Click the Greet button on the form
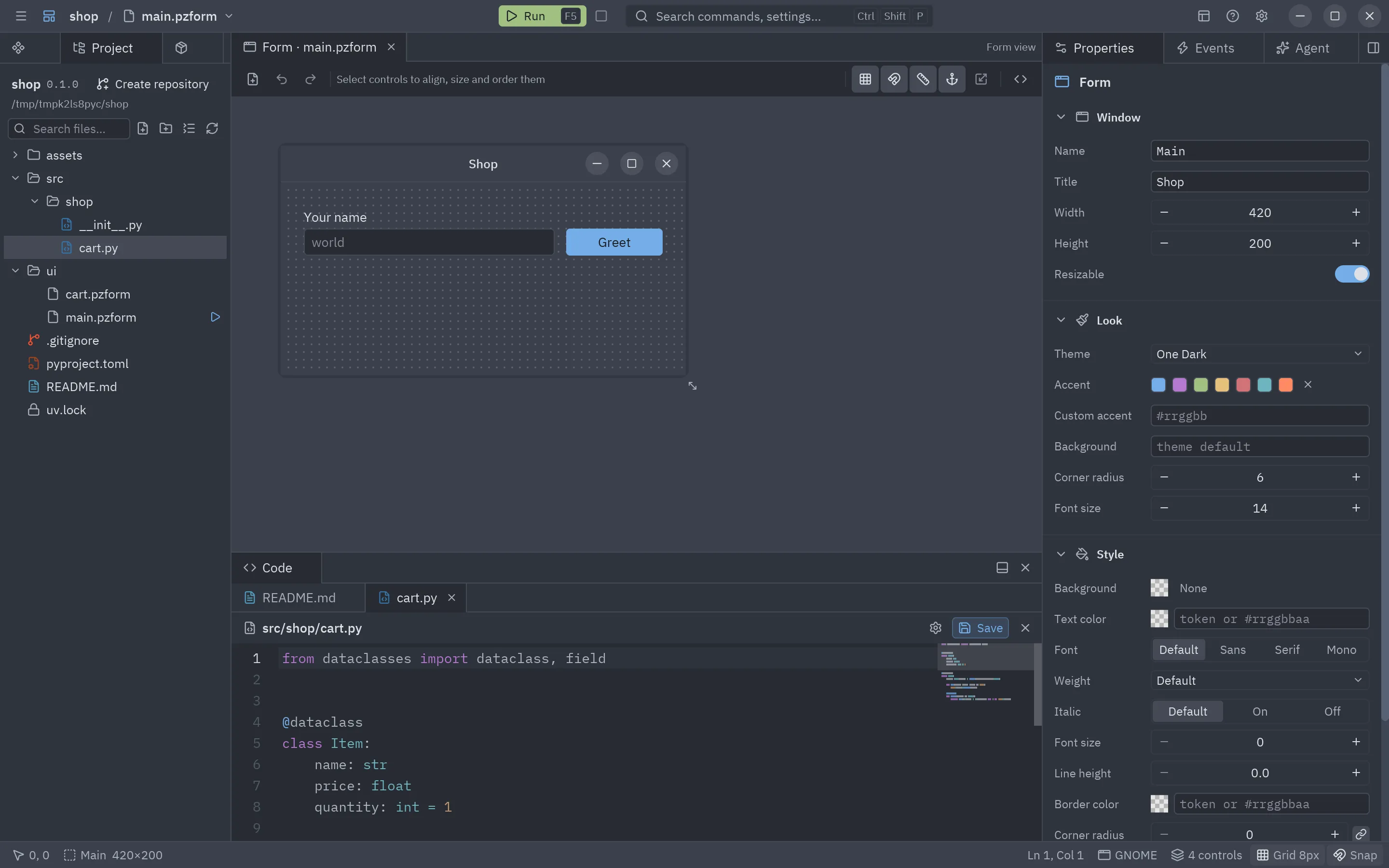1389x868 pixels. pos(614,242)
